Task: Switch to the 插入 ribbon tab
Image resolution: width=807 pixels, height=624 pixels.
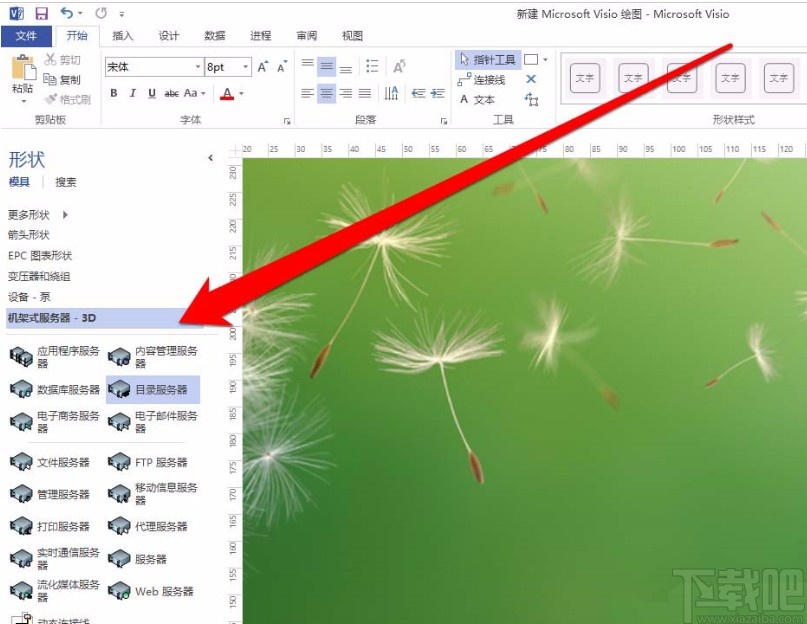Action: [x=122, y=35]
